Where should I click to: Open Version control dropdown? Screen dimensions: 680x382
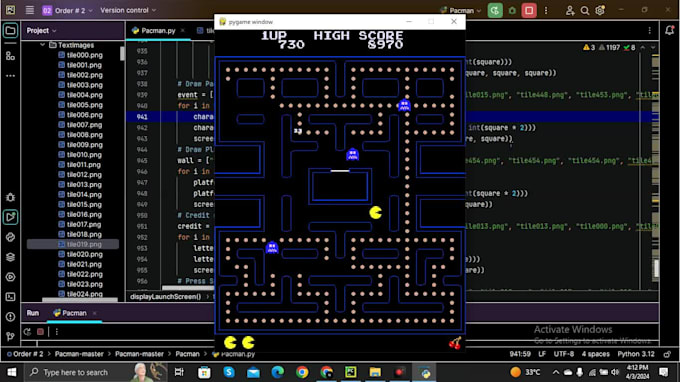(128, 10)
